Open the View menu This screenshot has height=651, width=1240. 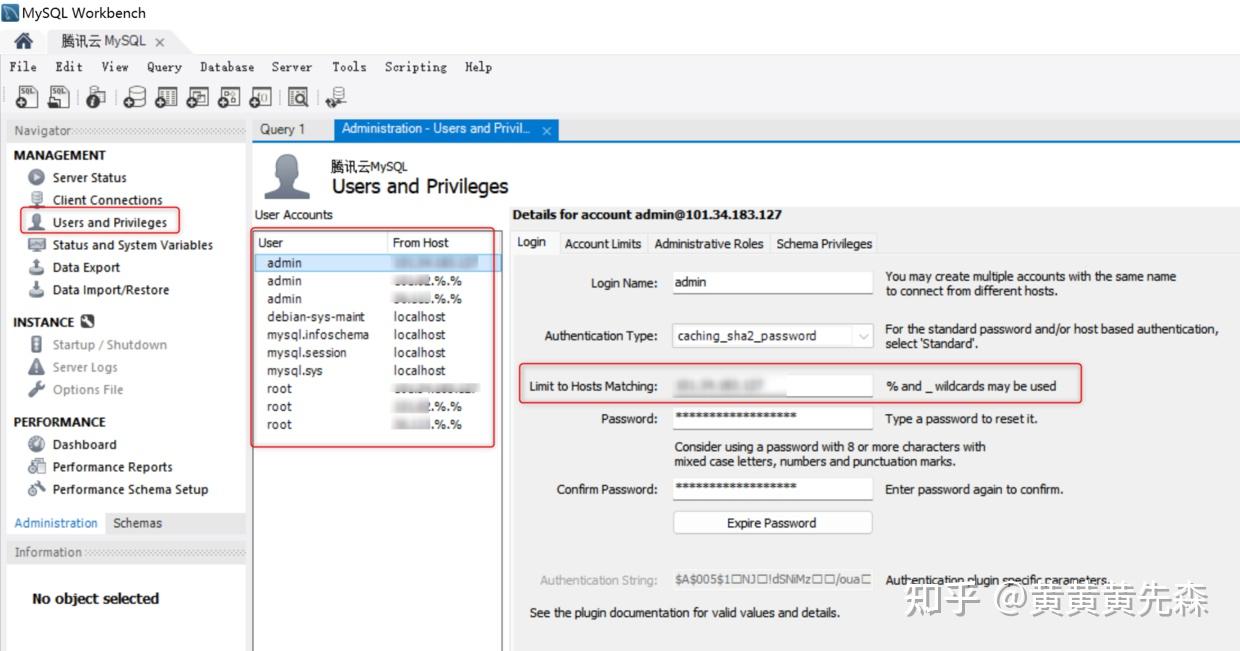115,67
